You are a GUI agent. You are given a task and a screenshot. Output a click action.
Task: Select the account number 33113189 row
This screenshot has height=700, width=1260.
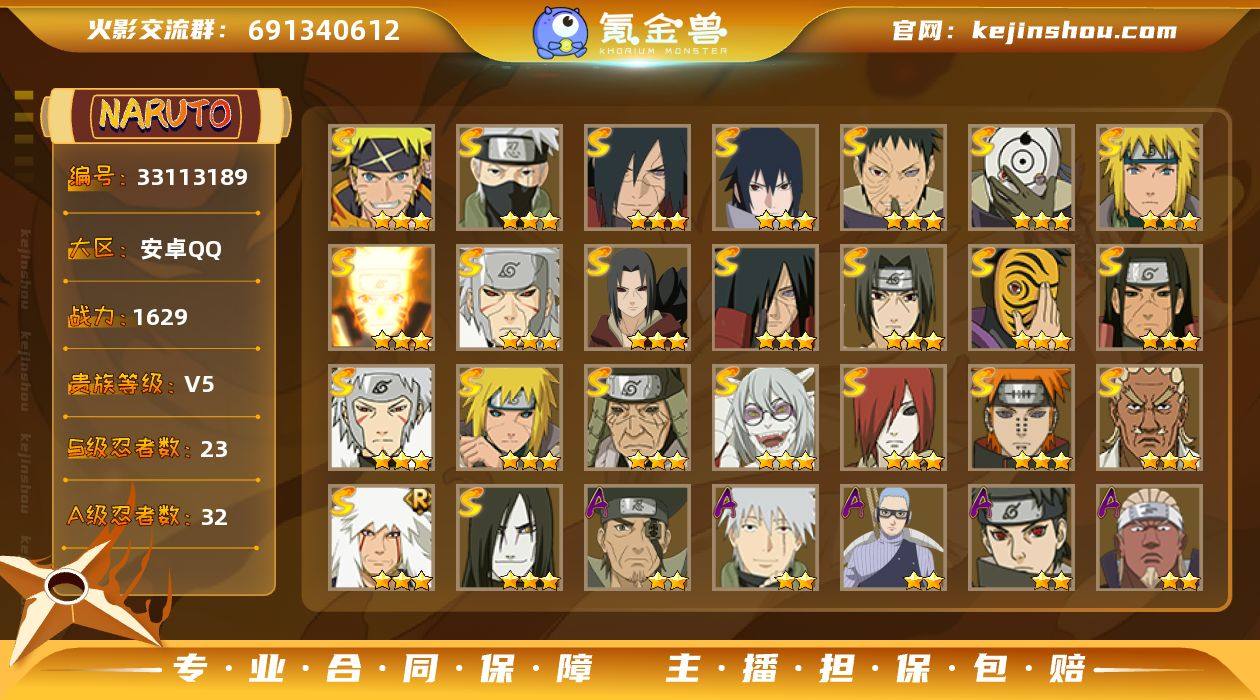pyautogui.click(x=158, y=178)
